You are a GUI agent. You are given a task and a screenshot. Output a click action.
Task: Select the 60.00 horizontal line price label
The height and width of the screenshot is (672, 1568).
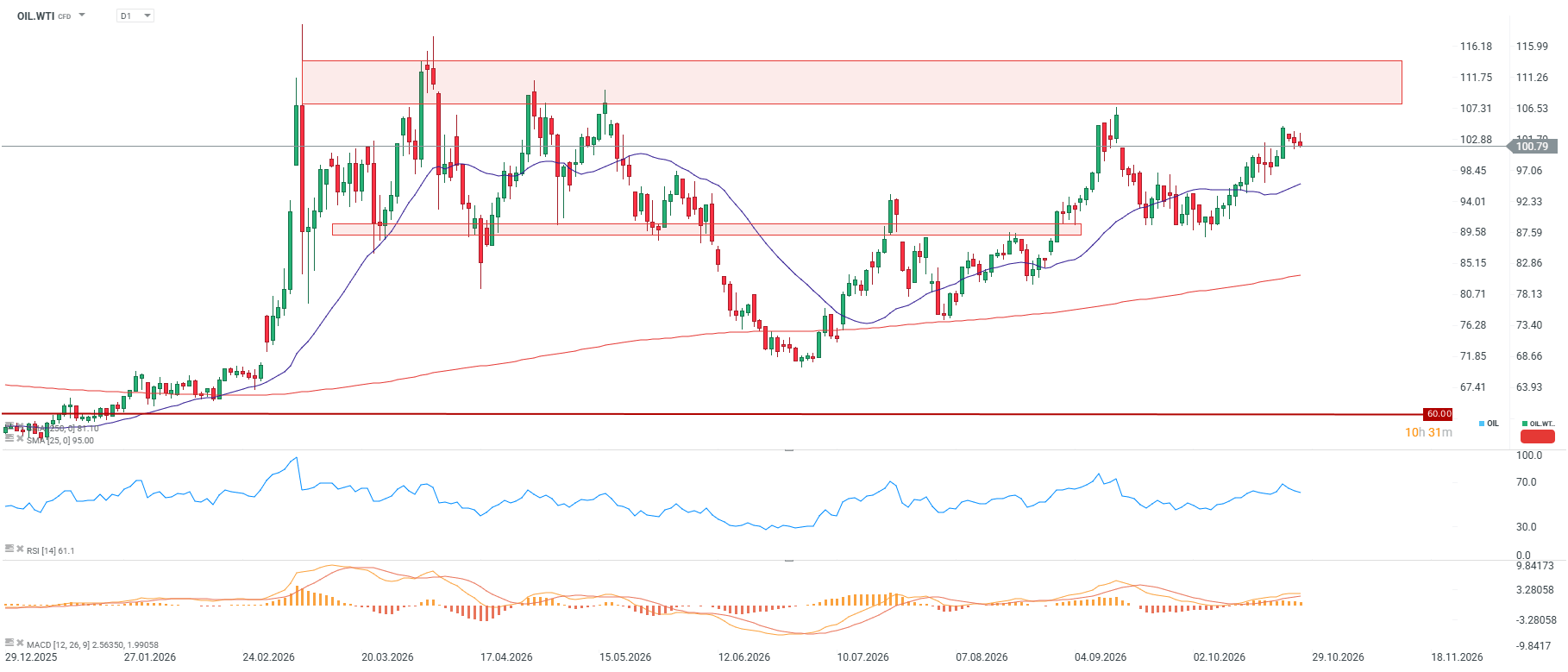pos(1438,414)
